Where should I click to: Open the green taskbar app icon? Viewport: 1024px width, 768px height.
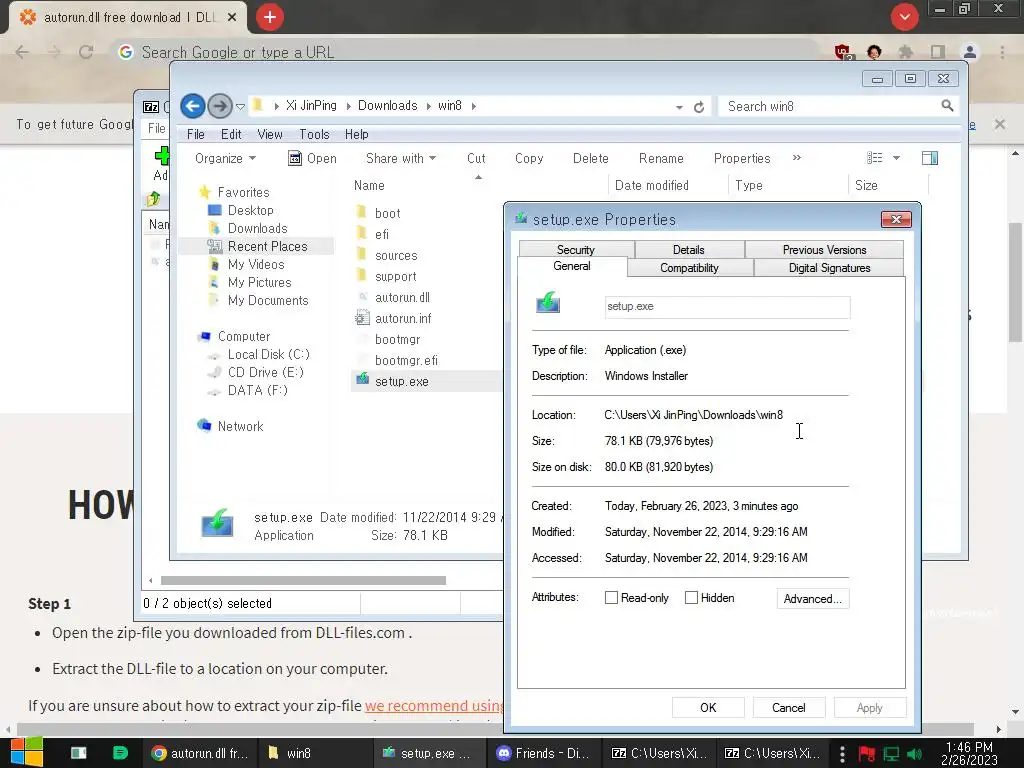[120, 753]
